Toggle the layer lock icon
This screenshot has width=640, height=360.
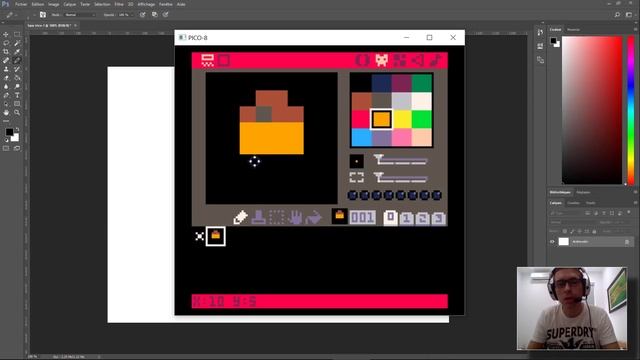click(x=627, y=242)
